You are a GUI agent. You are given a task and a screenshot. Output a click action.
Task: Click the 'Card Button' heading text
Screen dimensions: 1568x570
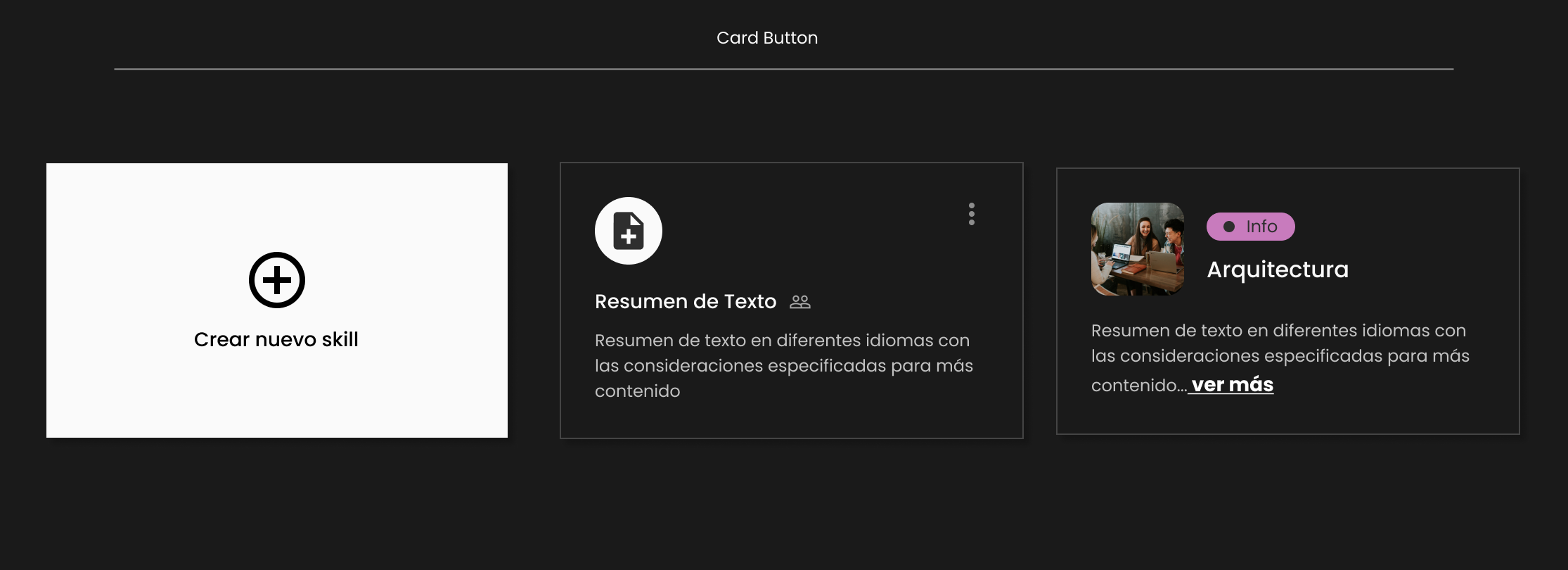767,38
